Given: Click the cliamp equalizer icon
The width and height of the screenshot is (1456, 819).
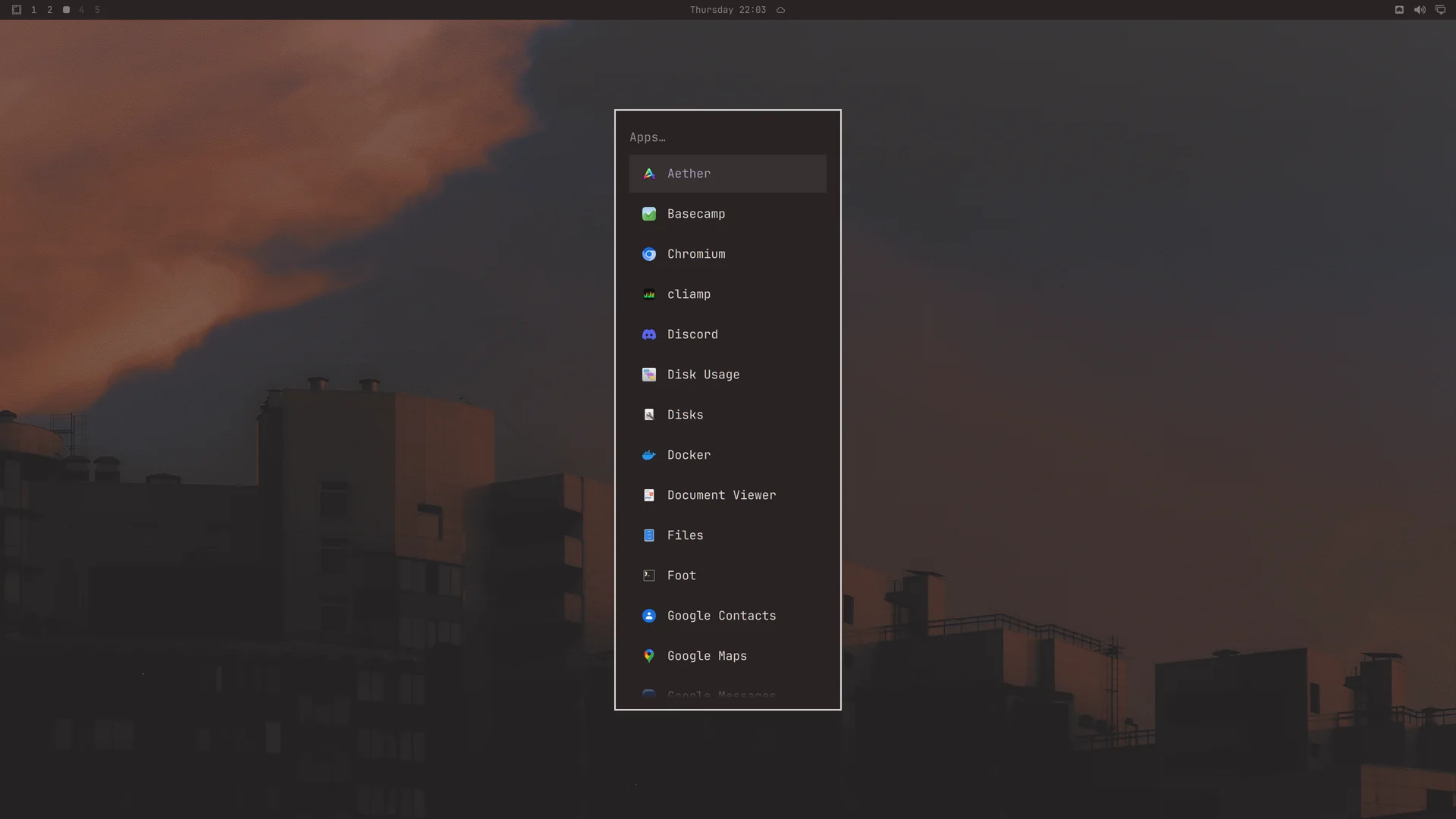Looking at the screenshot, I should pos(649,294).
